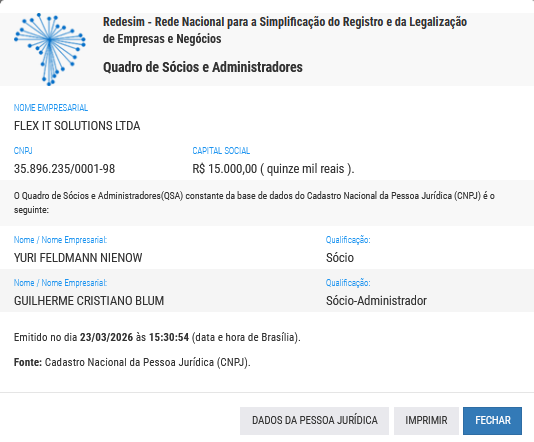Select partner name GUILHERME CRISTIANO BLUM
This screenshot has width=534, height=442.
tap(89, 301)
